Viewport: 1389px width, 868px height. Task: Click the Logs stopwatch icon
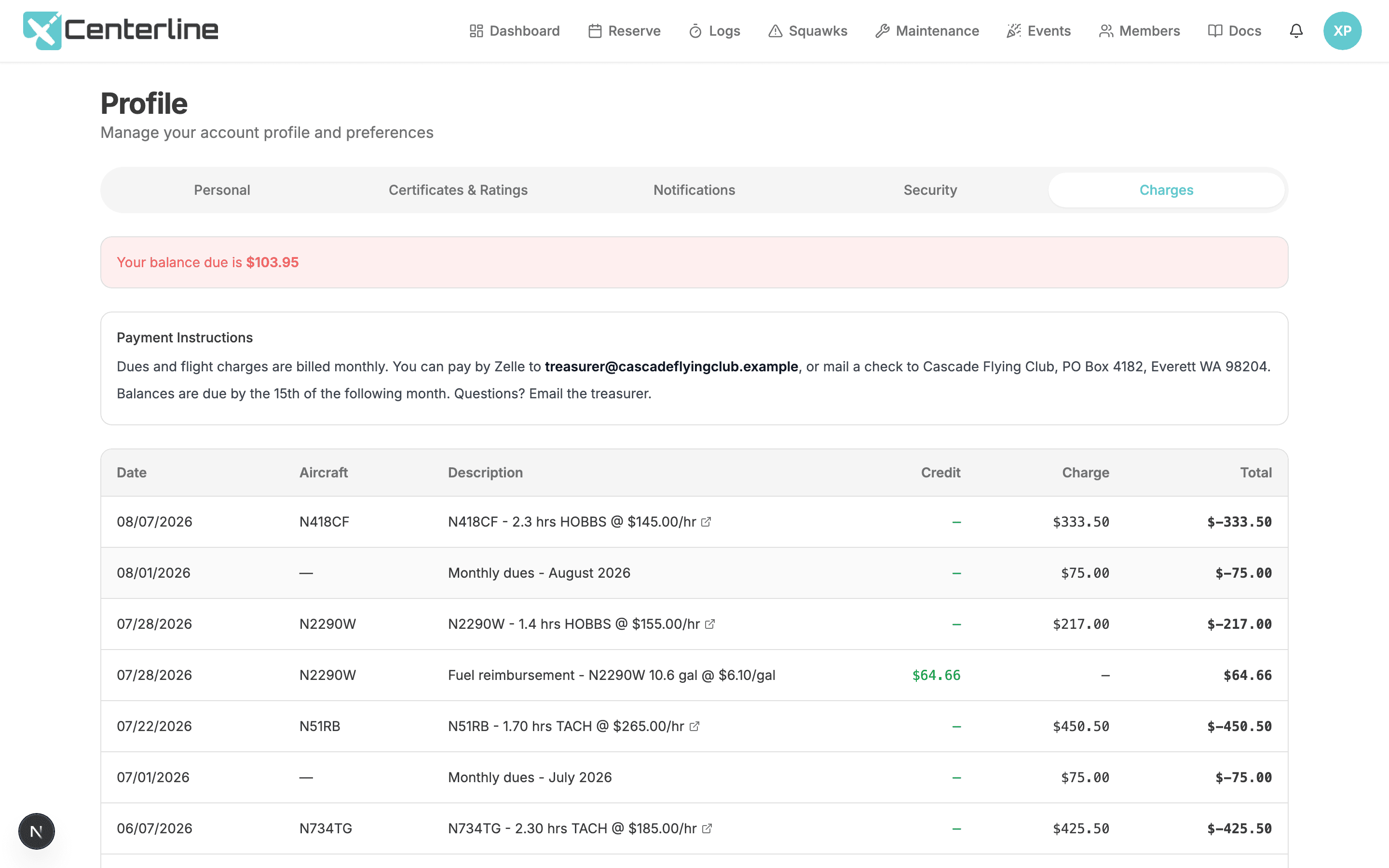pos(695,31)
